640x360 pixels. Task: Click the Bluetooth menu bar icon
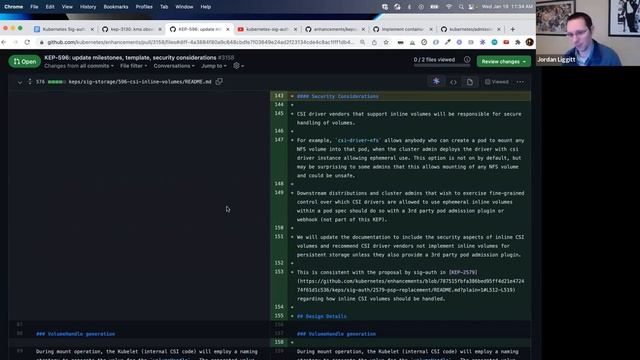pyautogui.click(x=409, y=7)
